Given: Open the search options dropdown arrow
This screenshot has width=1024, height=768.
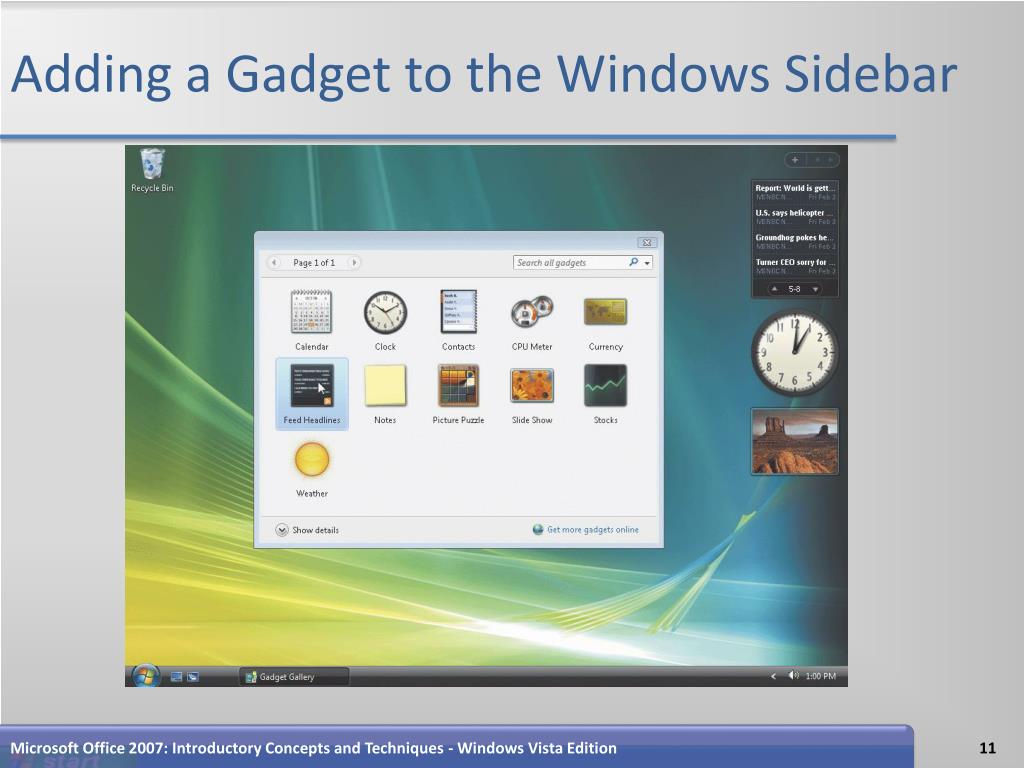Looking at the screenshot, I should (x=647, y=263).
